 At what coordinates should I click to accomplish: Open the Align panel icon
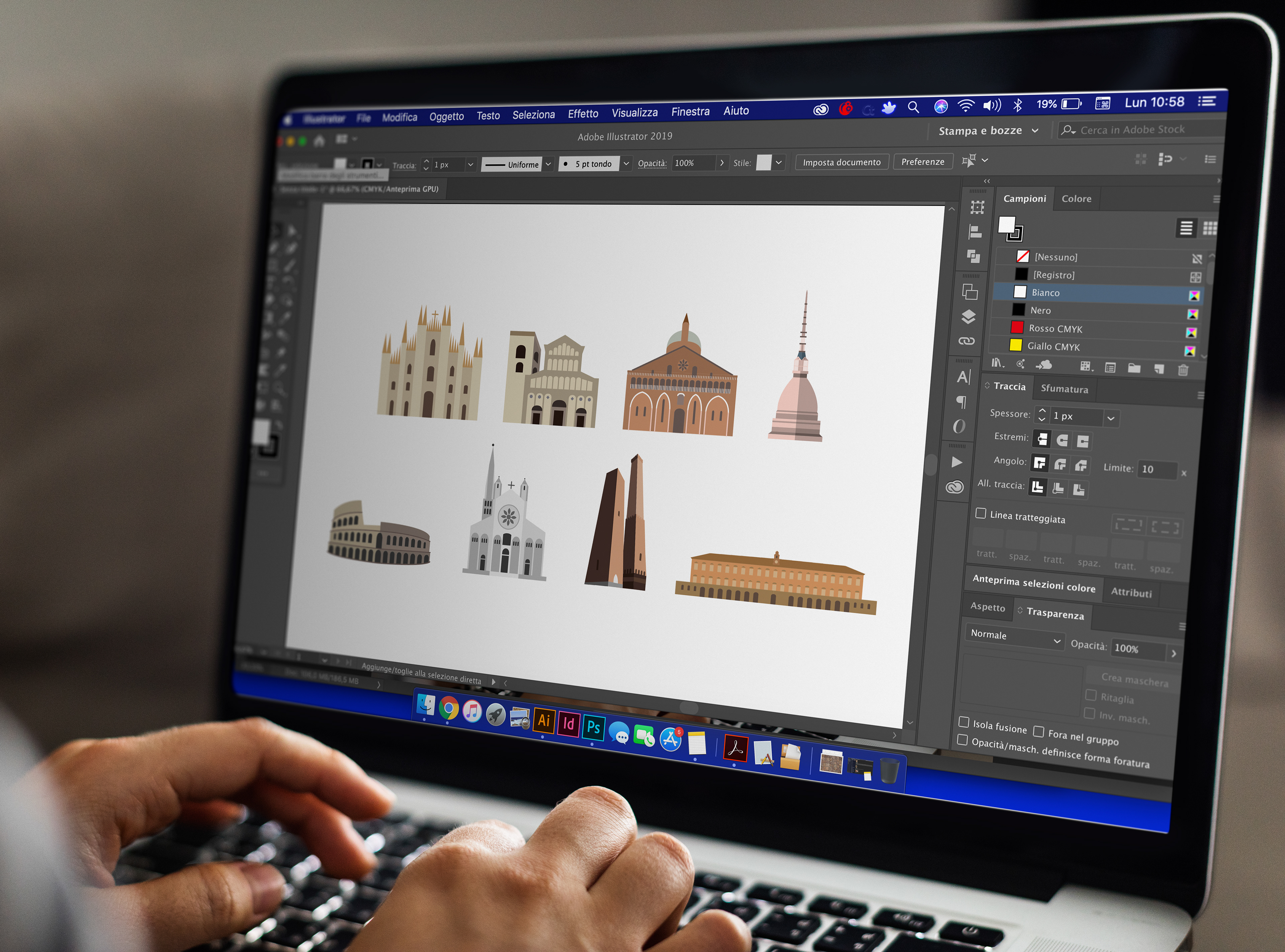(x=975, y=232)
